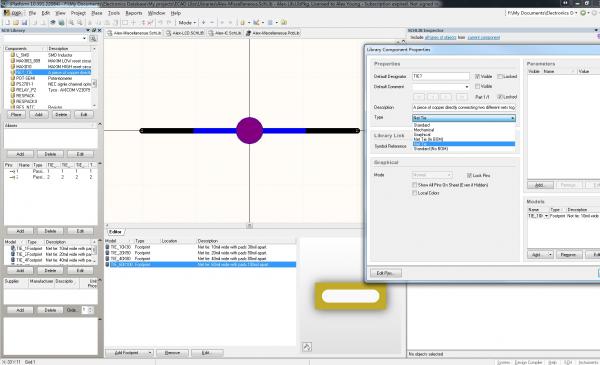This screenshot has width=600, height=365.
Task: Pin the SCH Library panel
Action: [94, 30]
